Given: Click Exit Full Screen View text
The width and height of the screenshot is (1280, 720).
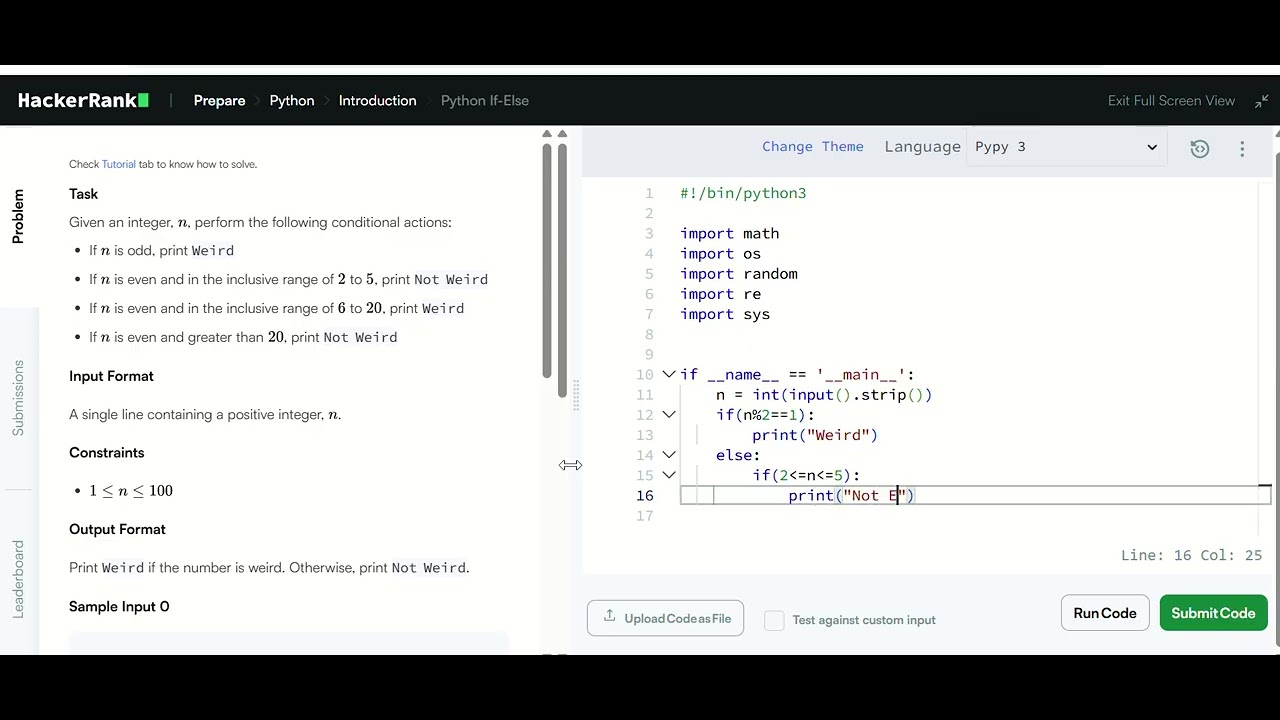Looking at the screenshot, I should [x=1171, y=100].
